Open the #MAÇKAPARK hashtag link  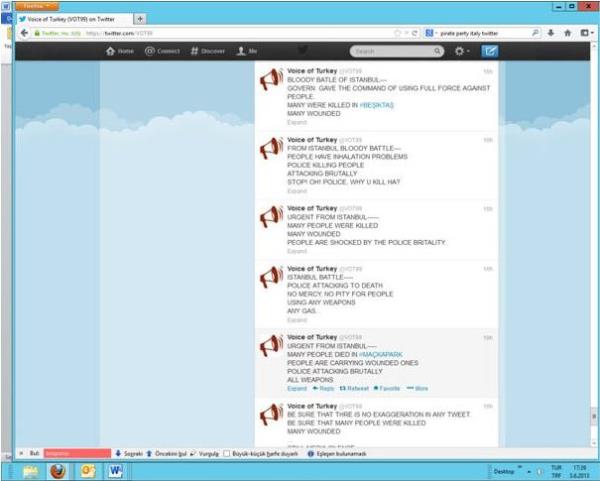(x=381, y=355)
